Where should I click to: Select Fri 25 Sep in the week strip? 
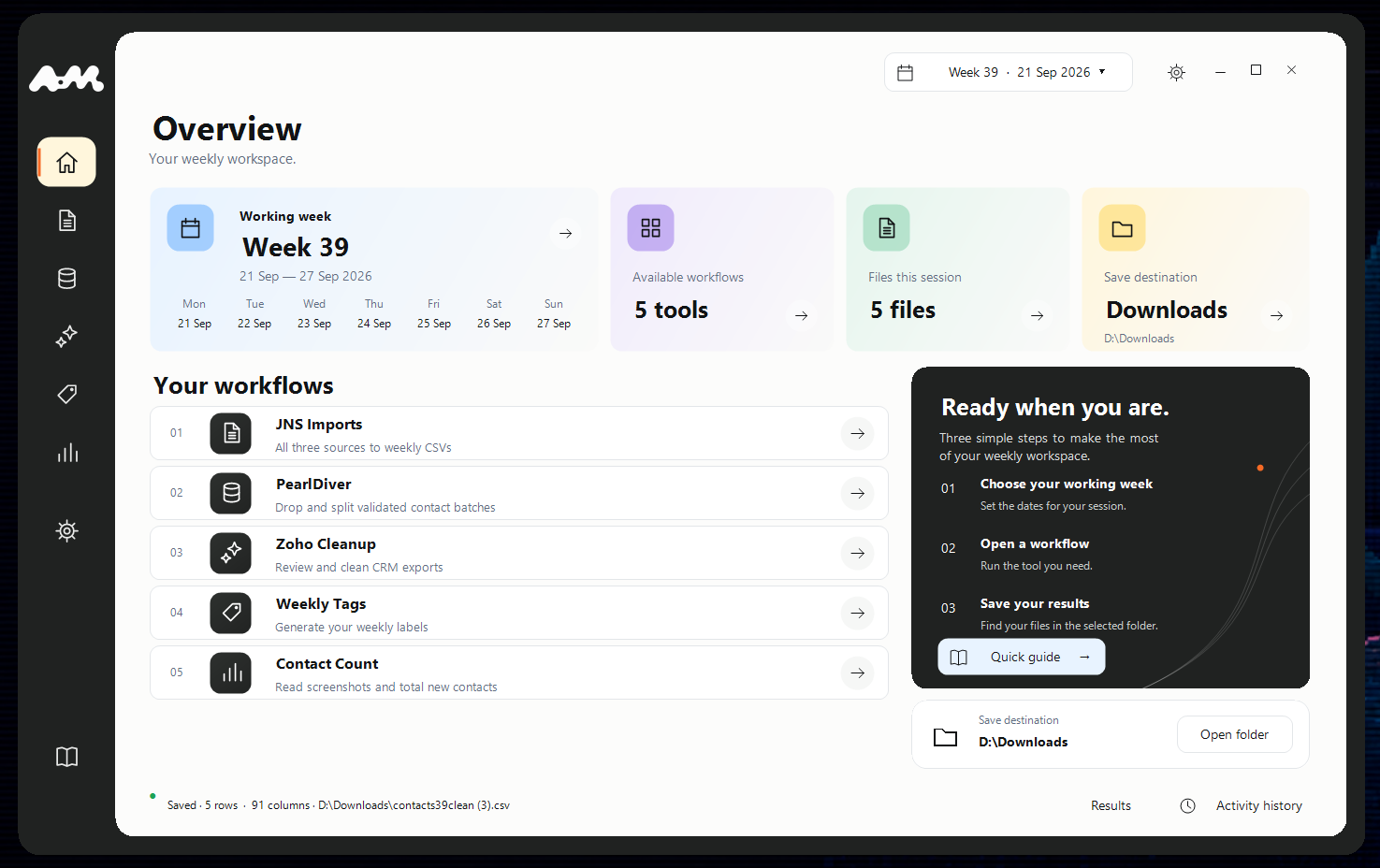coord(434,313)
